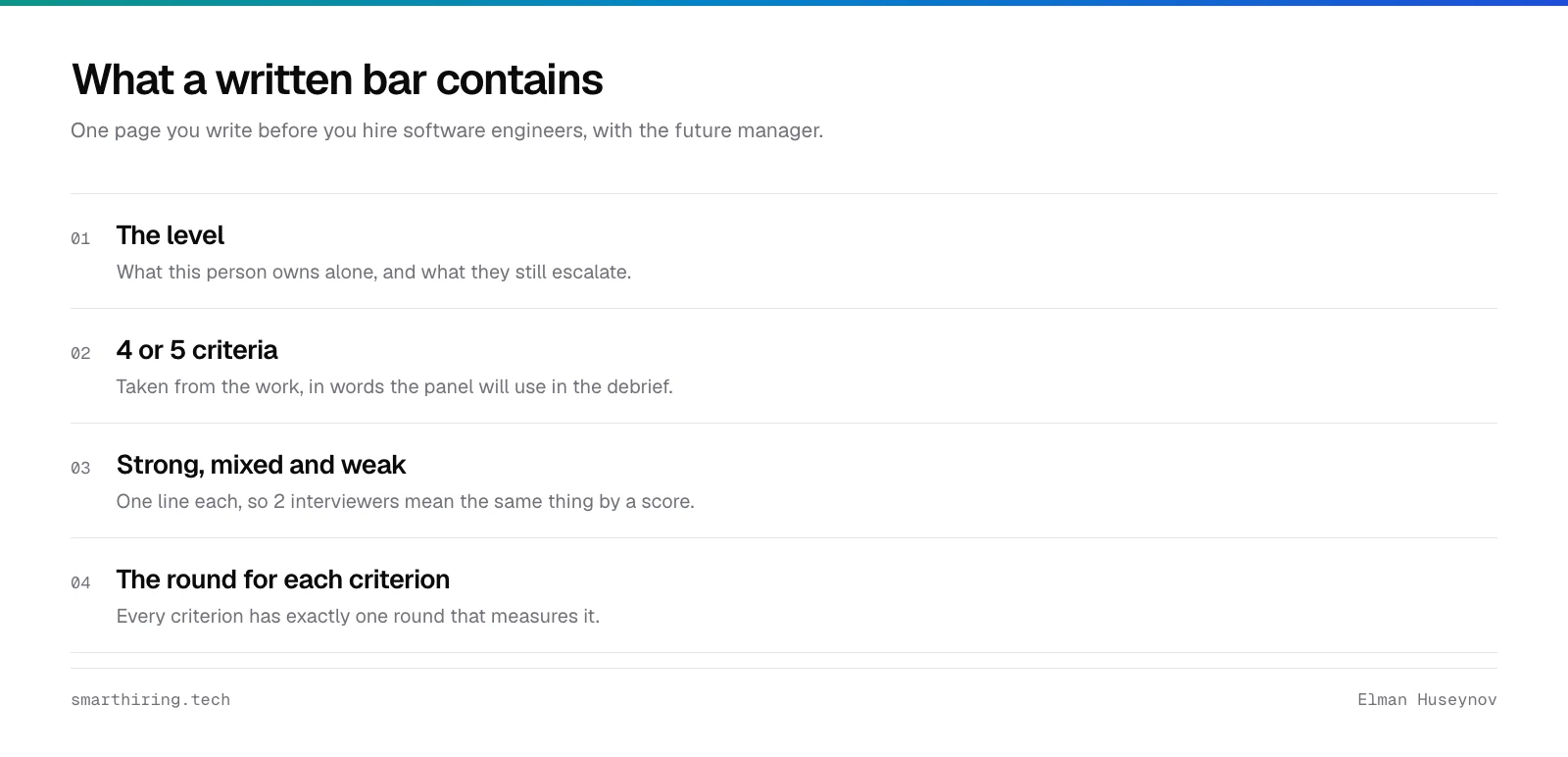Click the heading "4 or 5 criteria"

pos(197,350)
